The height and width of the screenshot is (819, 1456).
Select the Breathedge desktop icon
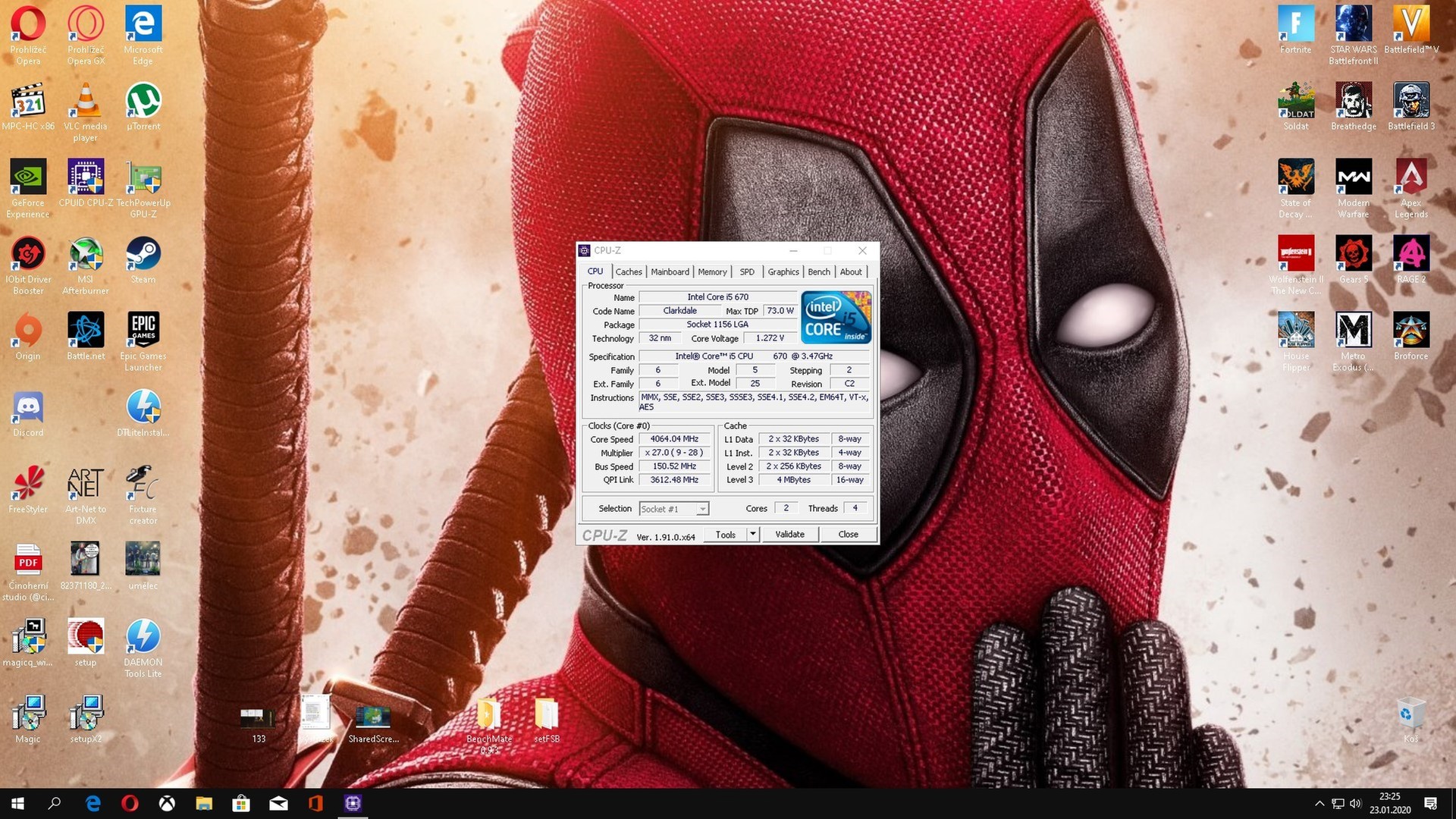(1354, 107)
